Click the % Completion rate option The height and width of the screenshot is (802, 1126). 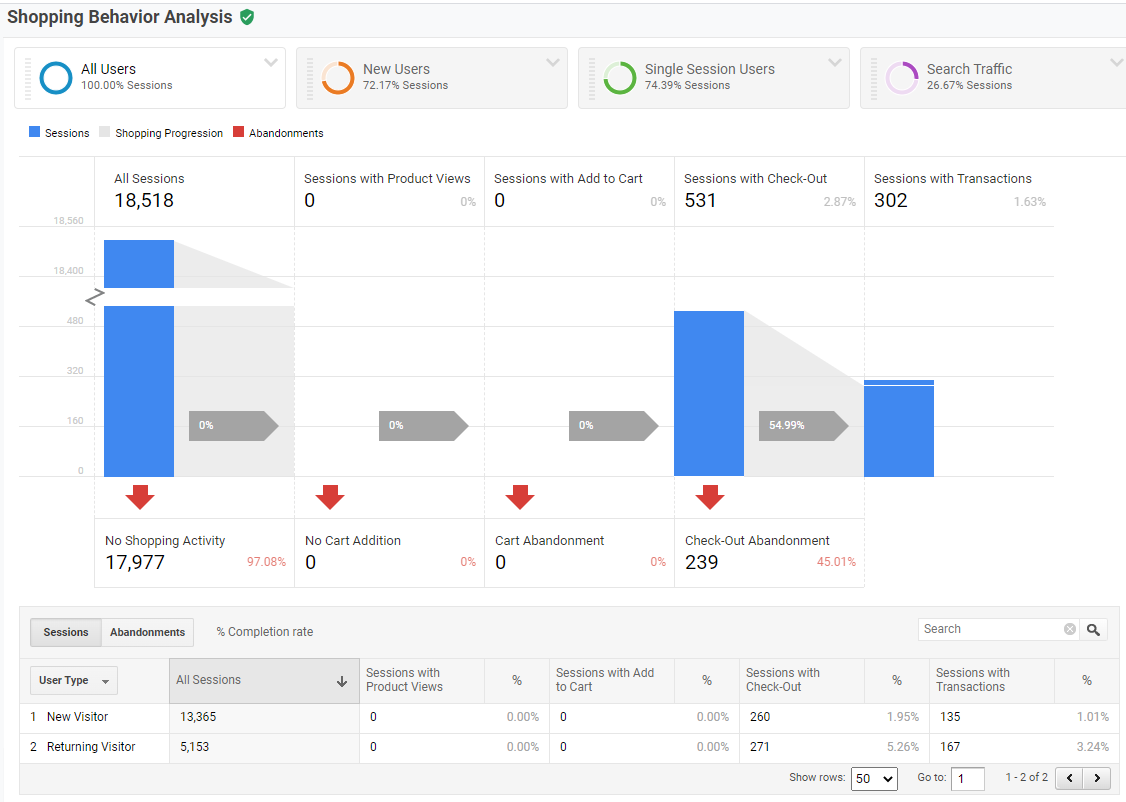[264, 632]
